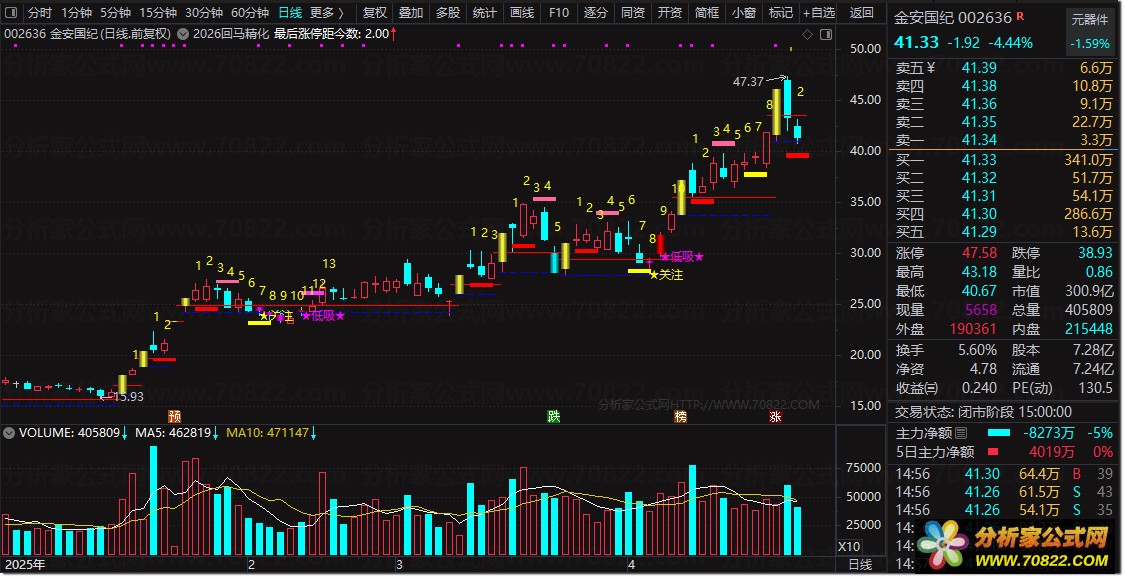Click the 返回 back button

click(x=862, y=13)
